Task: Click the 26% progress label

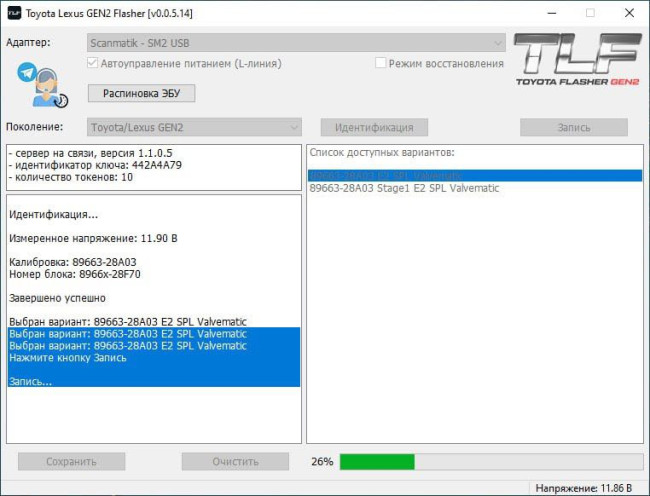Action: (x=322, y=462)
